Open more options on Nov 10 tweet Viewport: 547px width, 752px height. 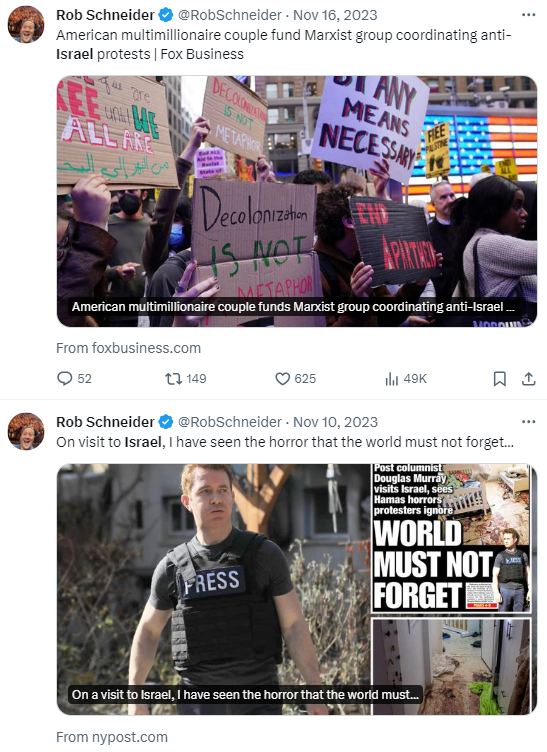pyautogui.click(x=528, y=422)
